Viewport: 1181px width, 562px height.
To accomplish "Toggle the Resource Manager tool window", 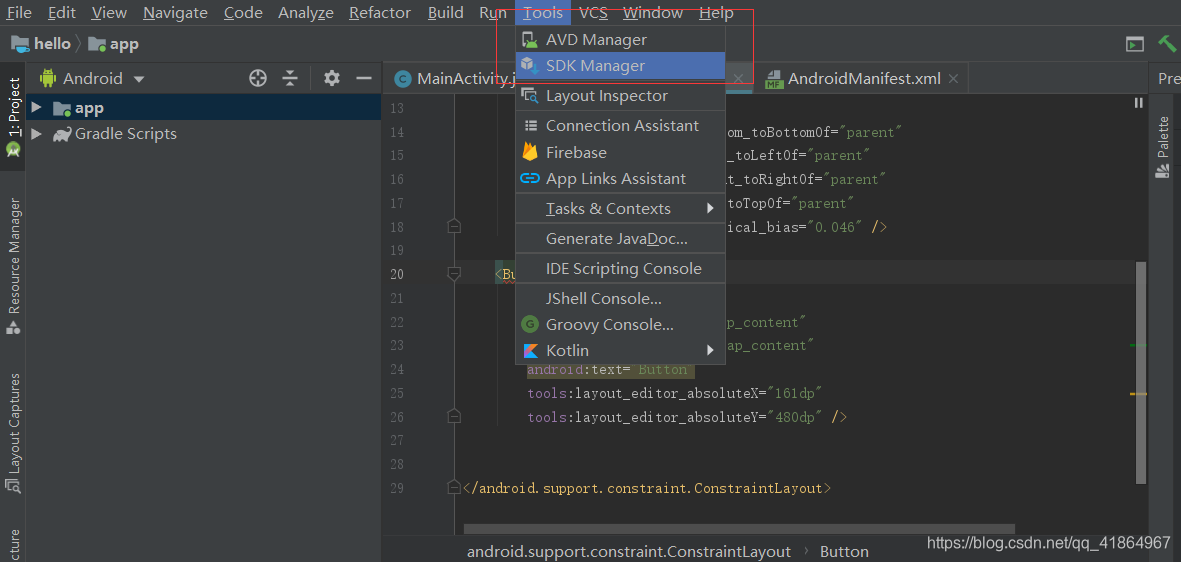I will pos(13,267).
